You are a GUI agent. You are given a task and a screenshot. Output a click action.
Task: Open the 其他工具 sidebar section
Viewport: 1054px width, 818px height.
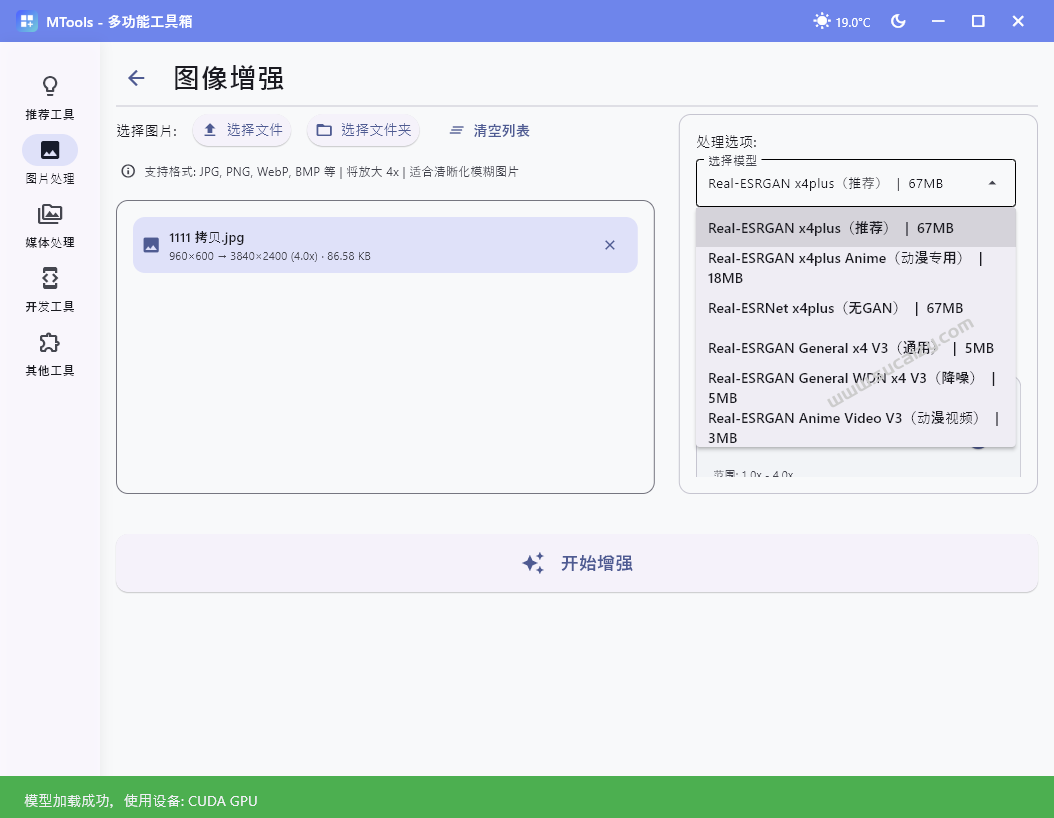[x=49, y=356]
